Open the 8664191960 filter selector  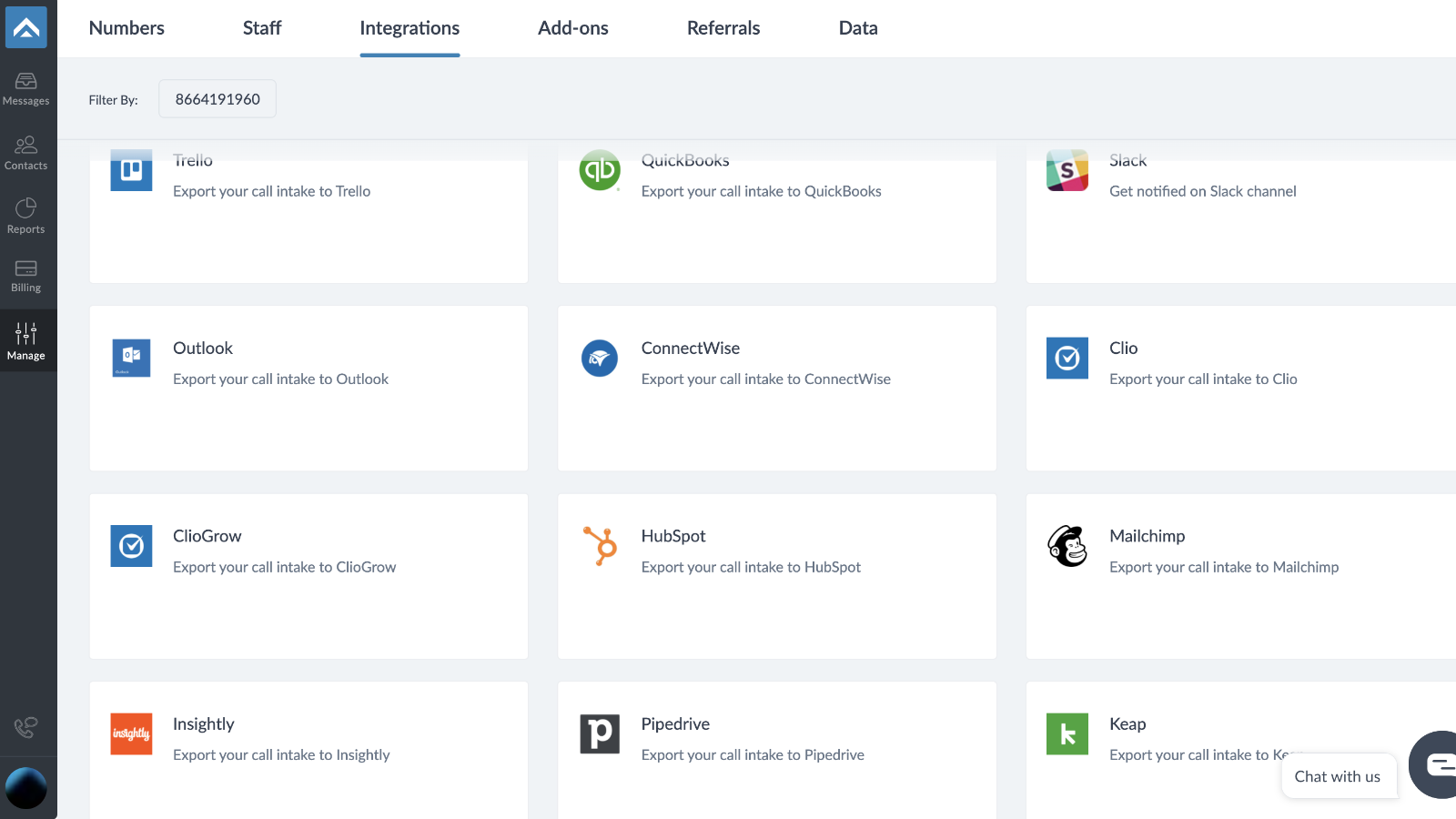coord(217,98)
